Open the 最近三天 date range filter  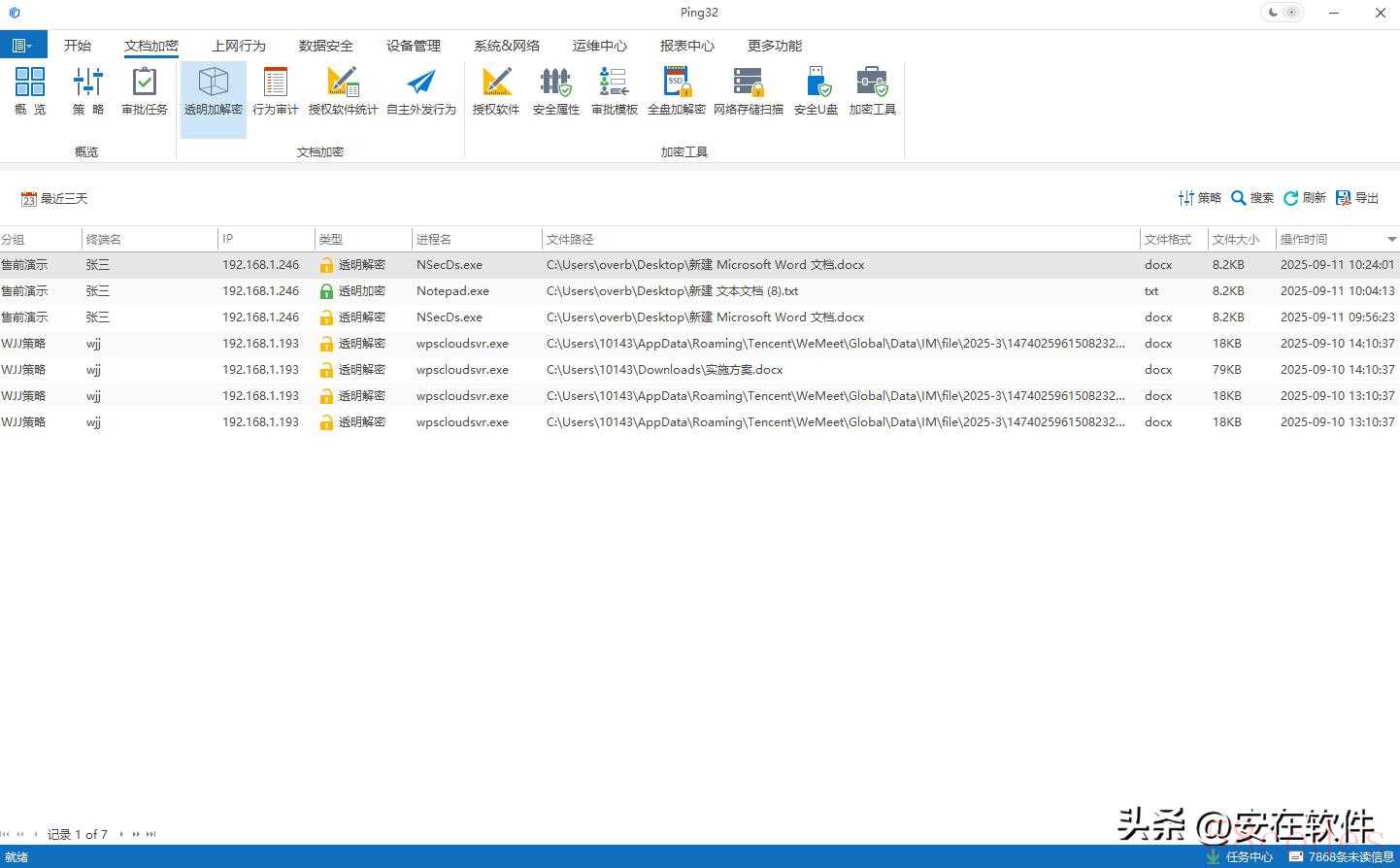[54, 199]
